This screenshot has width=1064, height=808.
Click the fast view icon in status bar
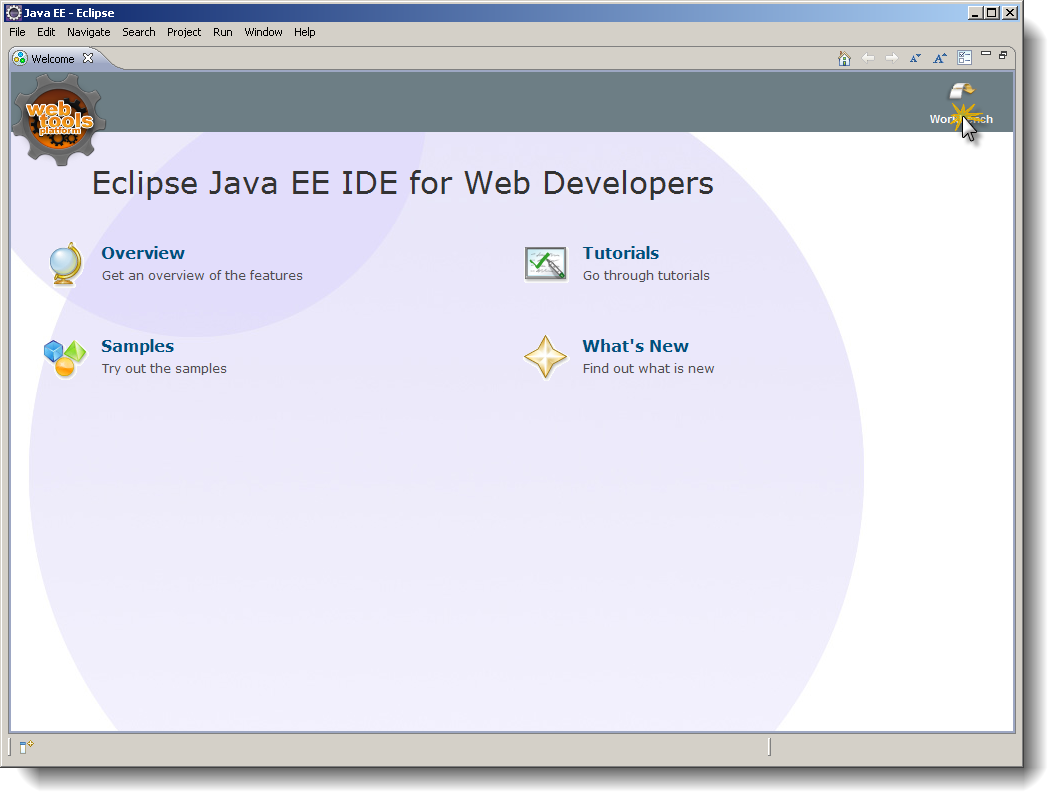pyautogui.click(x=22, y=746)
